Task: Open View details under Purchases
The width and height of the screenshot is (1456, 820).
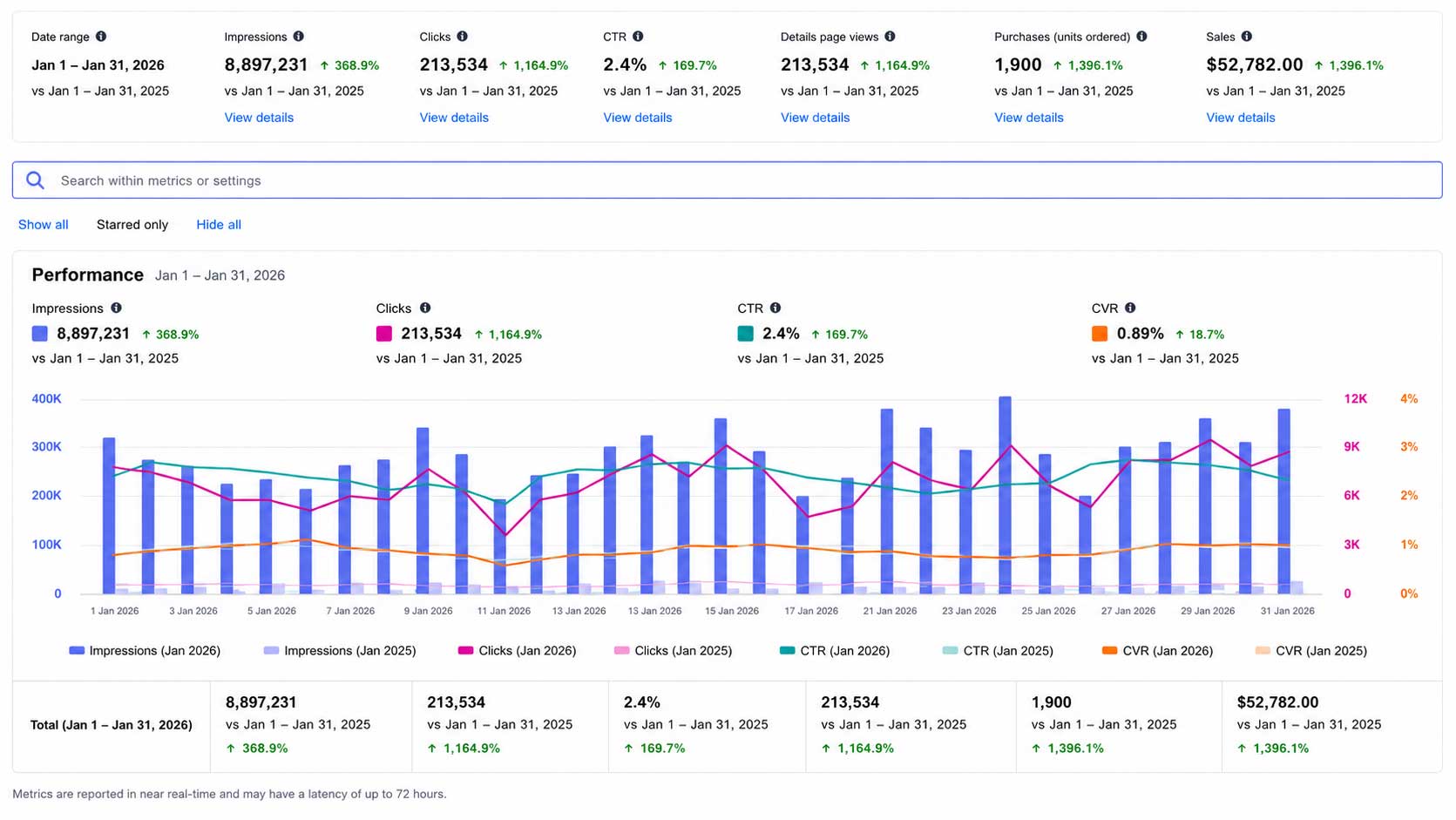Action: click(1029, 118)
